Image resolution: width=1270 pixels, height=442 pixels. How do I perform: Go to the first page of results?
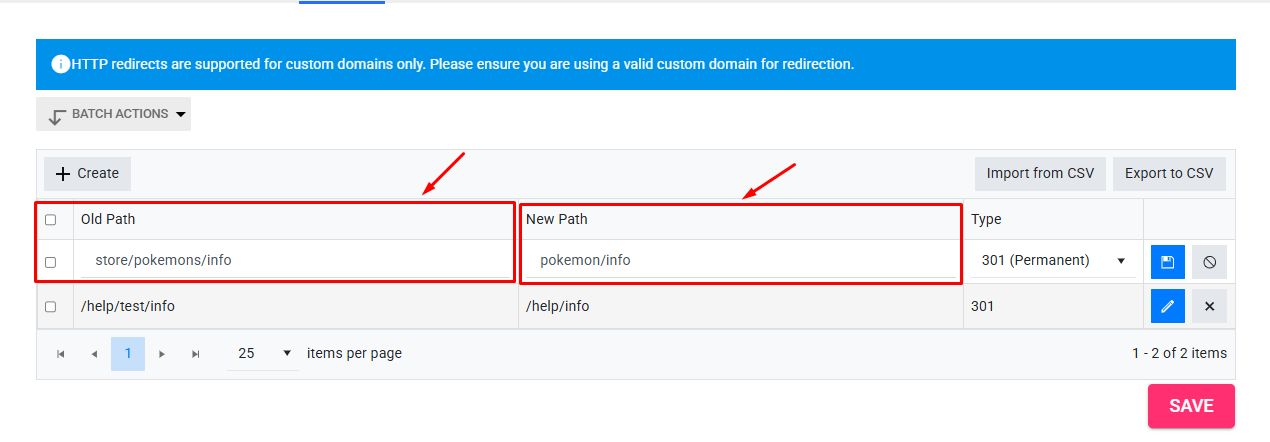[61, 354]
